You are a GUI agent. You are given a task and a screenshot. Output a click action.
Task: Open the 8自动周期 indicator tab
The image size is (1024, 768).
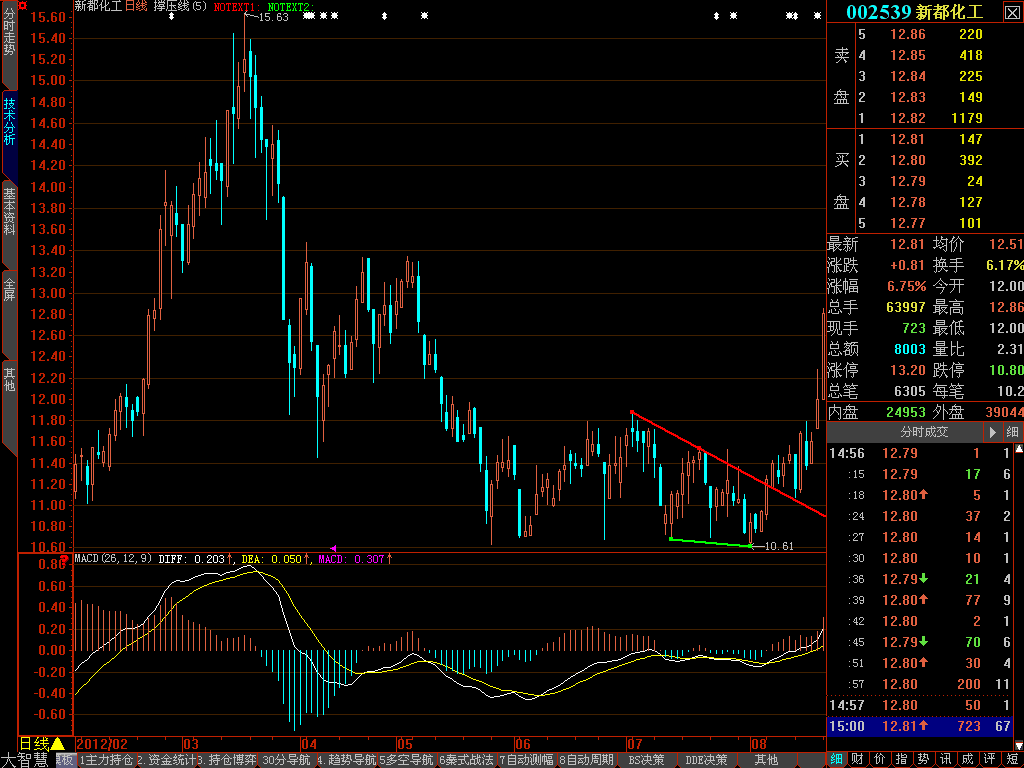click(x=586, y=760)
